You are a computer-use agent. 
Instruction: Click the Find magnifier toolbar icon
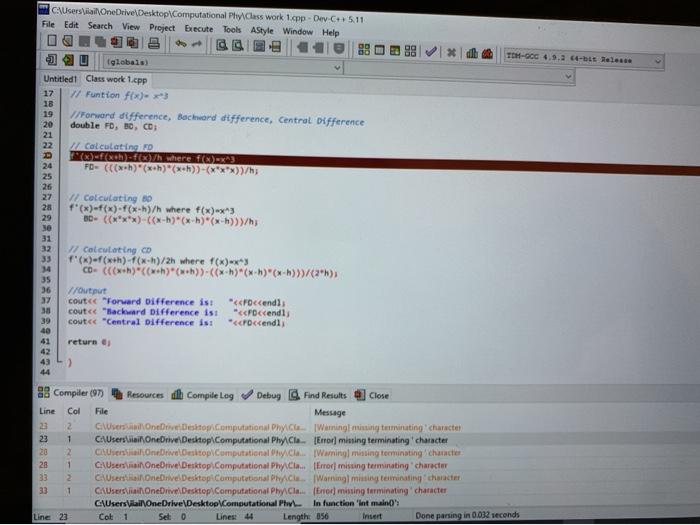pos(222,45)
